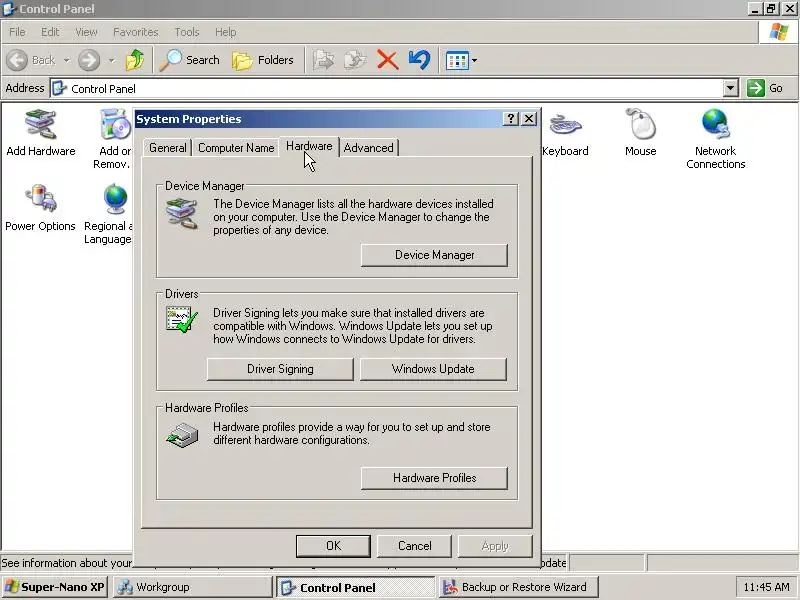Switch to Workgroup taskbar window
This screenshot has width=800, height=600.
coord(192,587)
